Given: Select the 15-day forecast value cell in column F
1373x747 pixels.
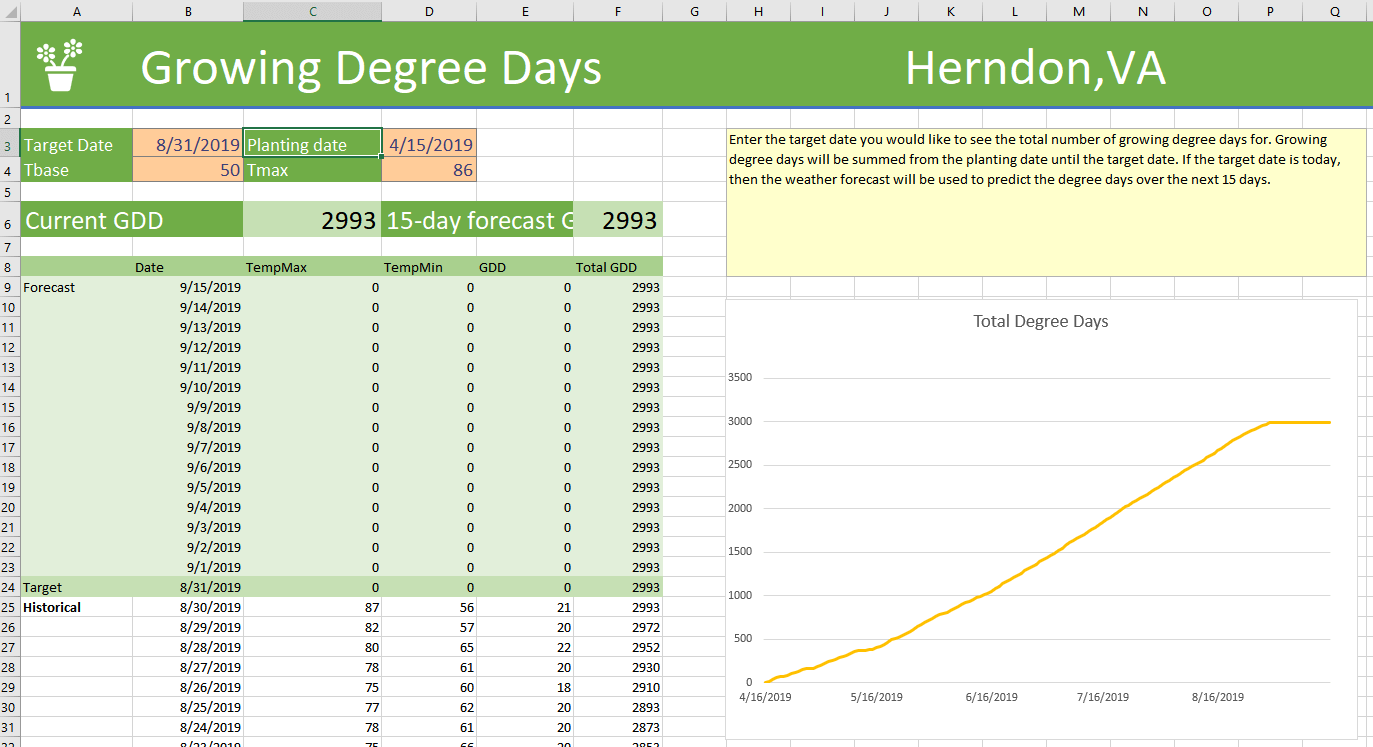Looking at the screenshot, I should 618,221.
